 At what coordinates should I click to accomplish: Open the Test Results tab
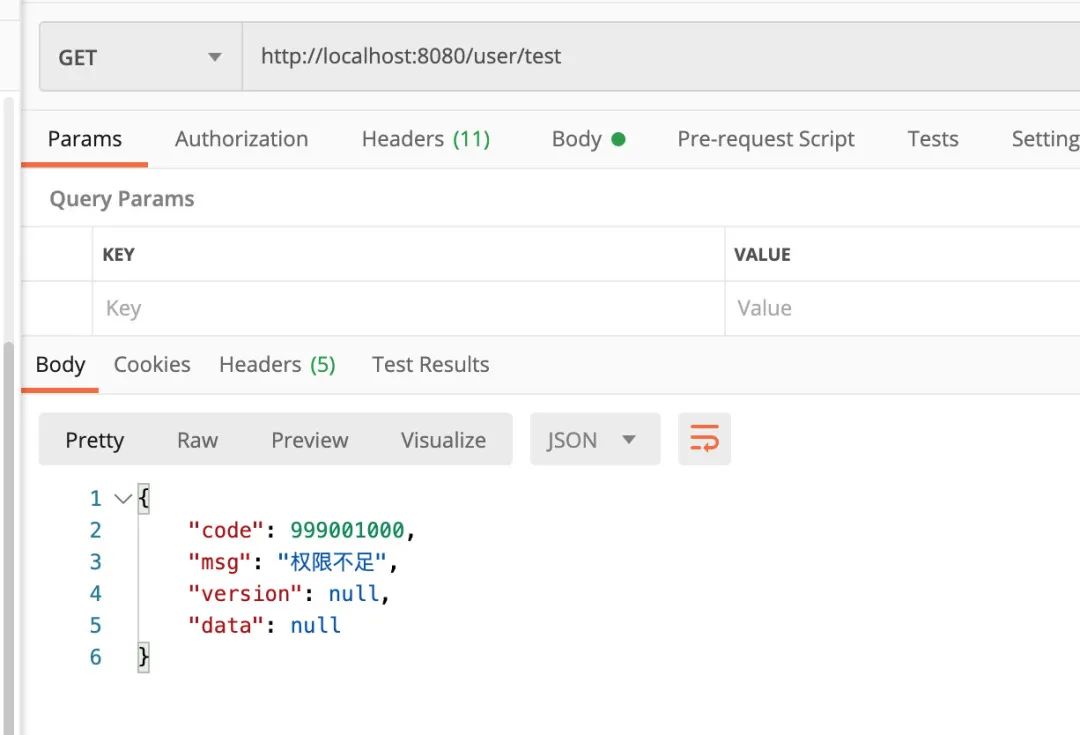pyautogui.click(x=430, y=364)
